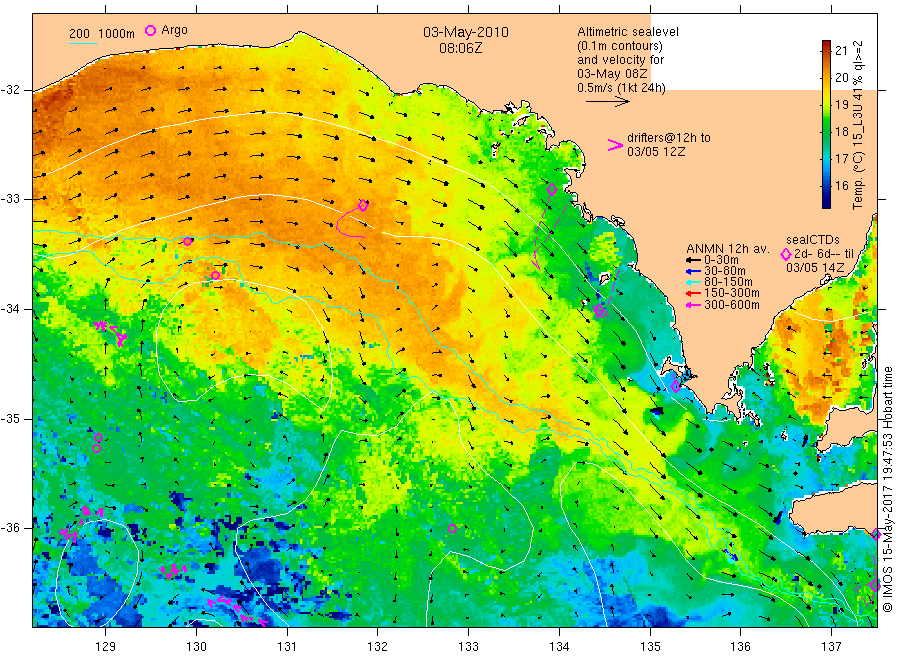
Task: Click the '03-May-2010' date title
Action: (x=466, y=32)
